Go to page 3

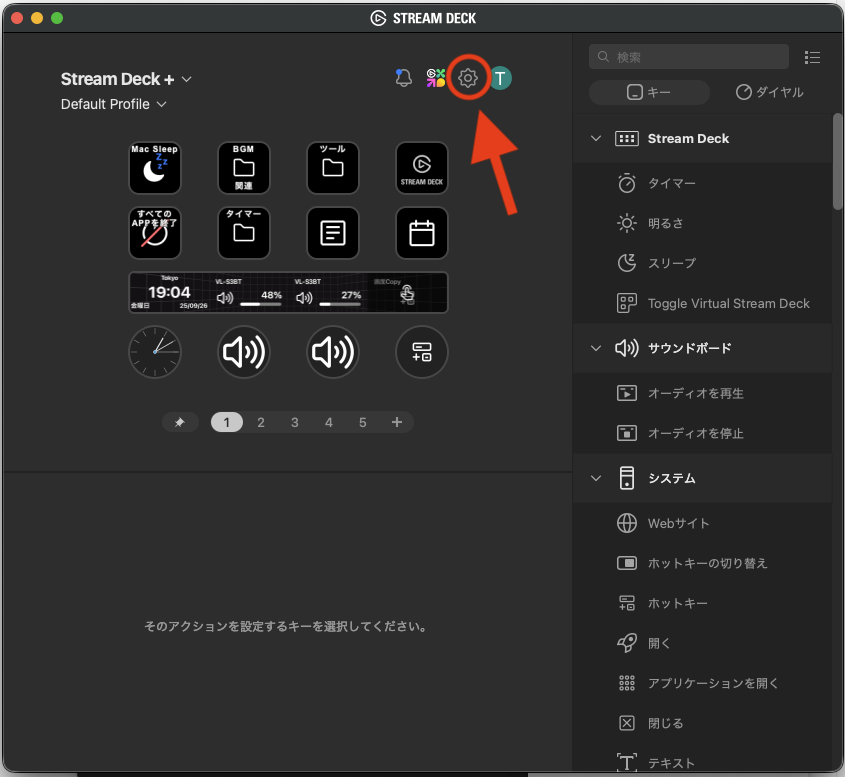[x=295, y=422]
